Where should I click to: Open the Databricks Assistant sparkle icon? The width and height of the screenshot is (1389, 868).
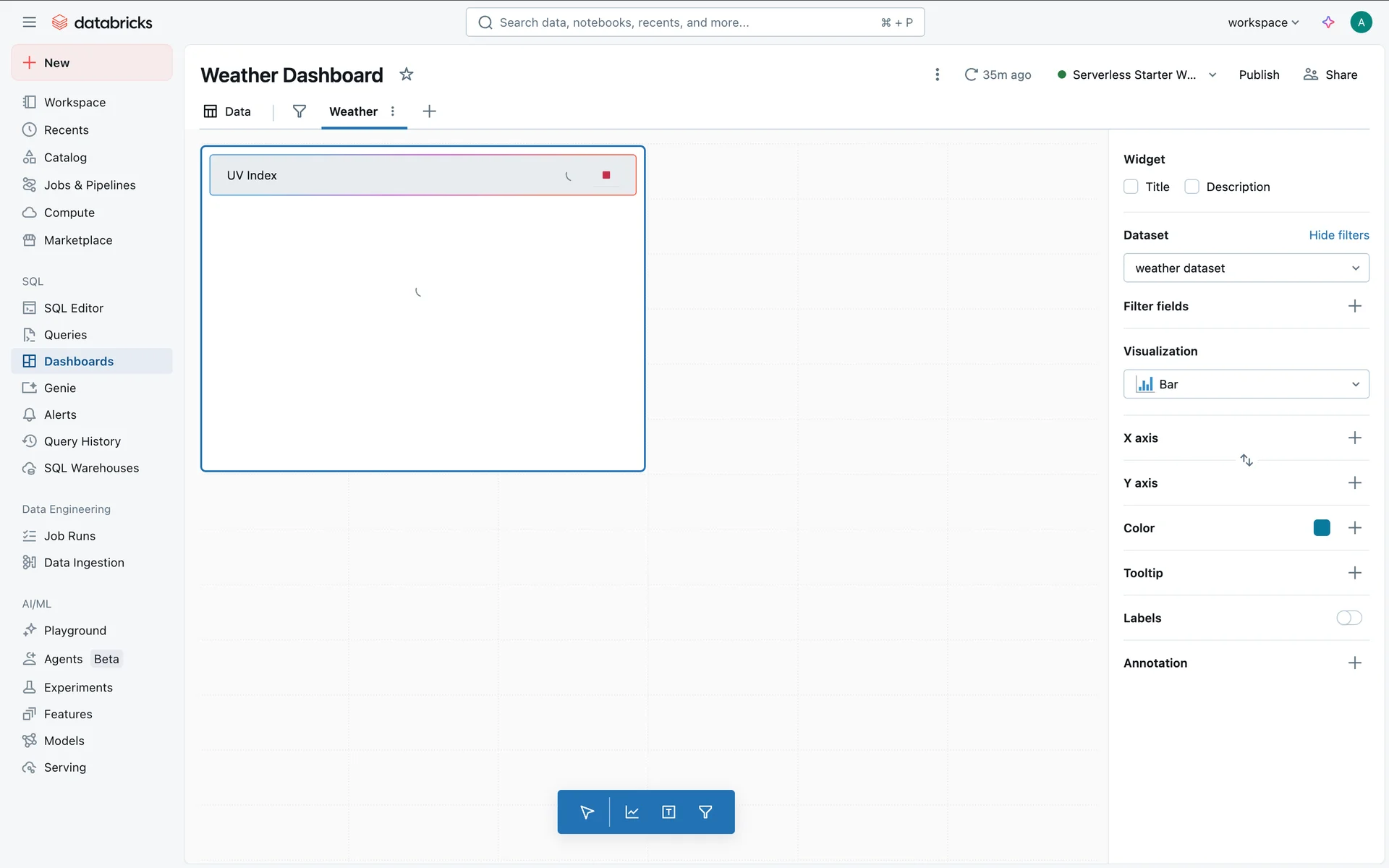[1328, 22]
